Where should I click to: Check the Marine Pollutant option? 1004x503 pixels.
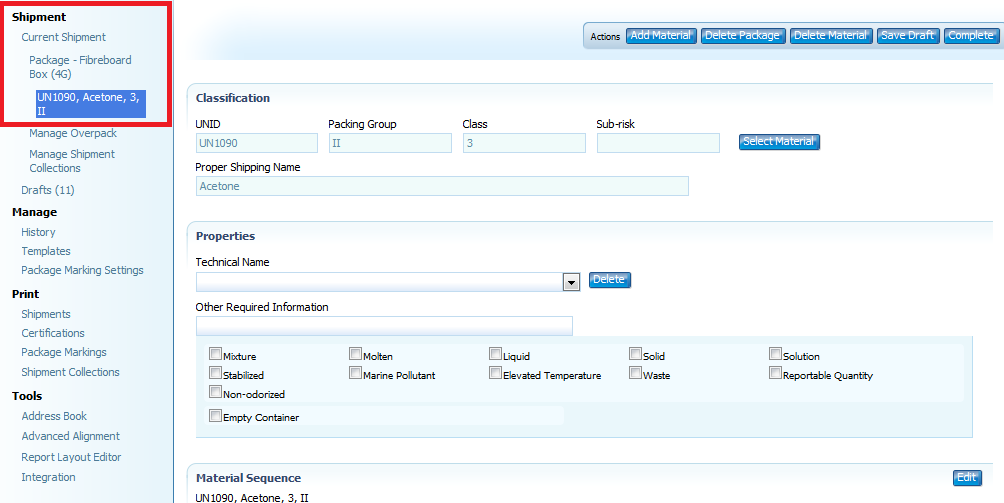(355, 373)
